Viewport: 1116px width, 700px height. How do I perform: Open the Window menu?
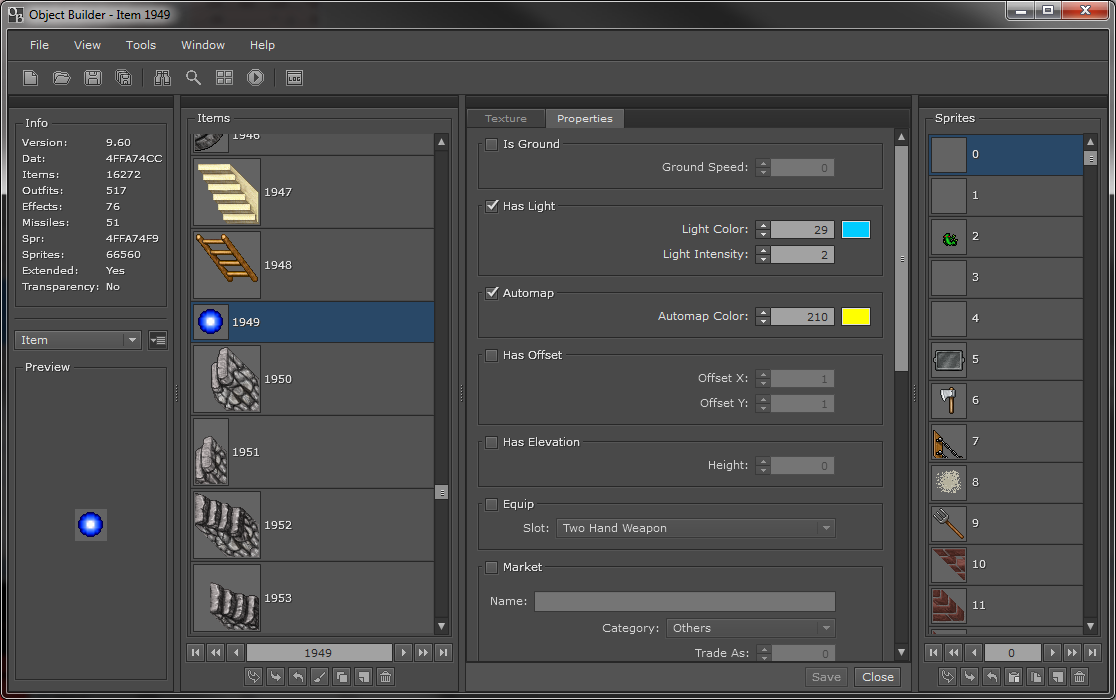(x=203, y=45)
